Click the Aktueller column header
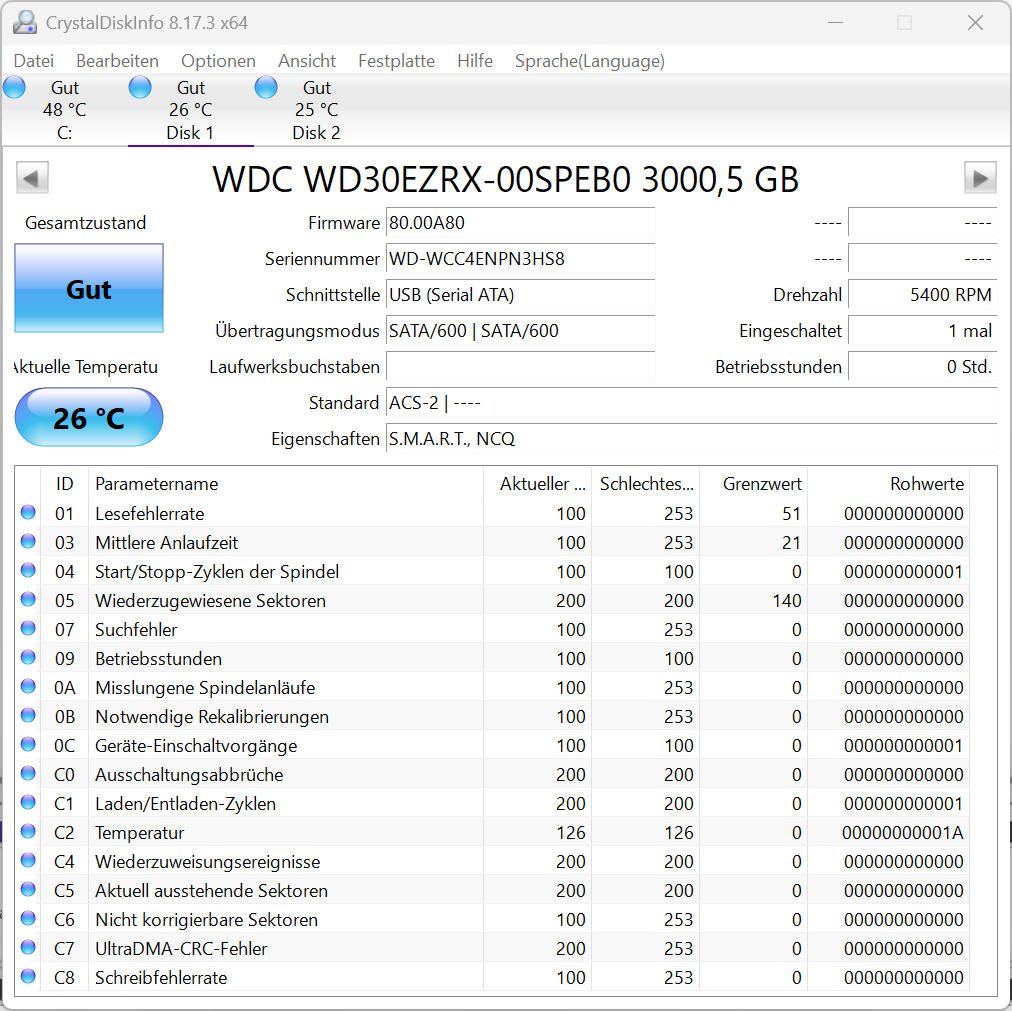1012x1011 pixels. 537,484
